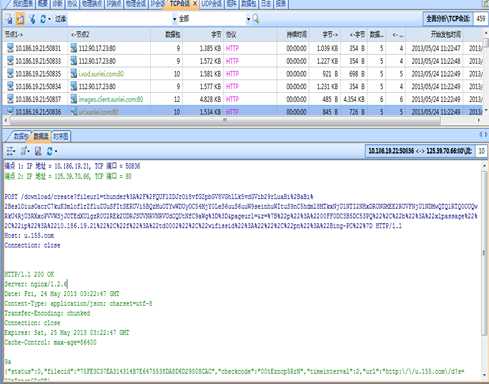
Task: Click the 4.828 KB bytes cell
Action: (x=210, y=99)
